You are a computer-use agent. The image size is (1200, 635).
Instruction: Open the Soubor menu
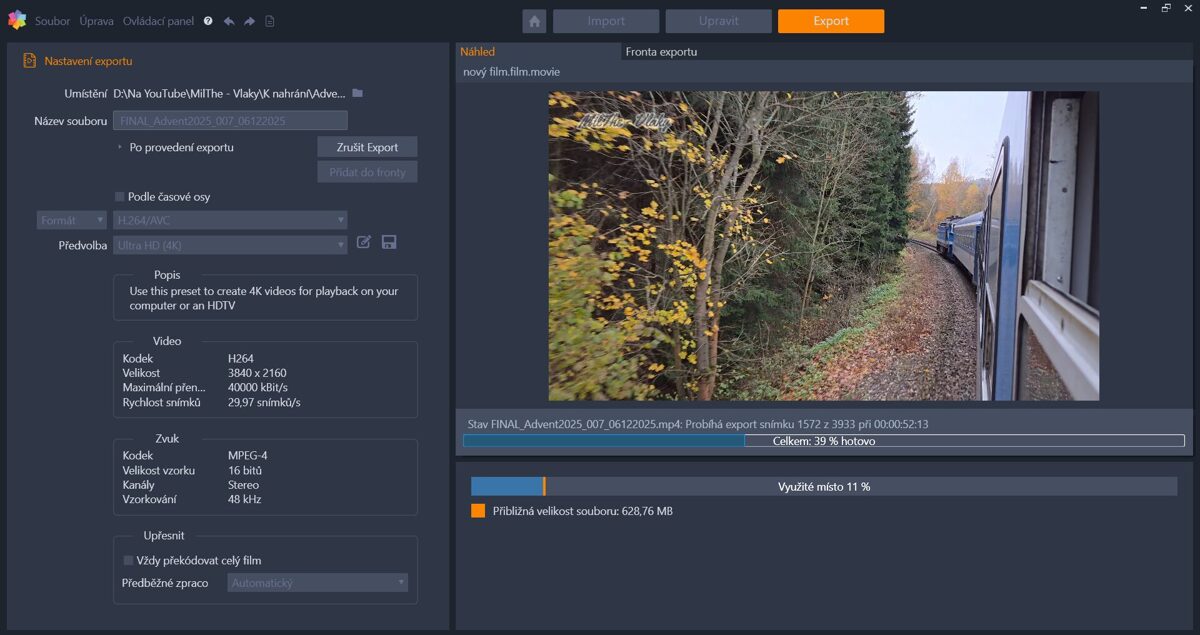point(52,21)
